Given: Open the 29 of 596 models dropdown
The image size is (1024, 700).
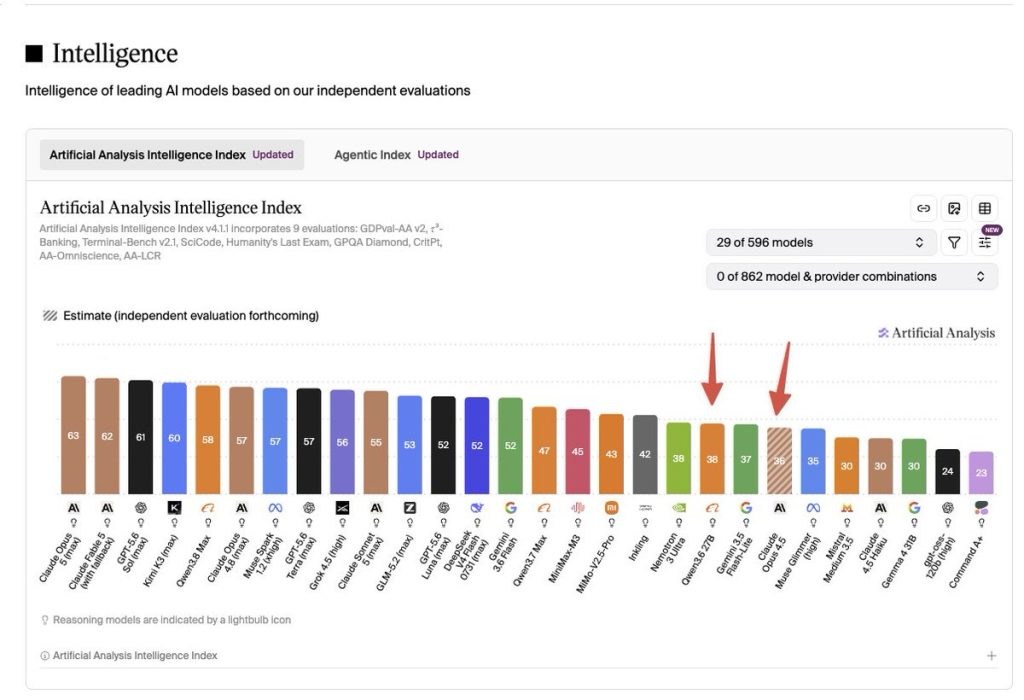Looking at the screenshot, I should tap(821, 242).
